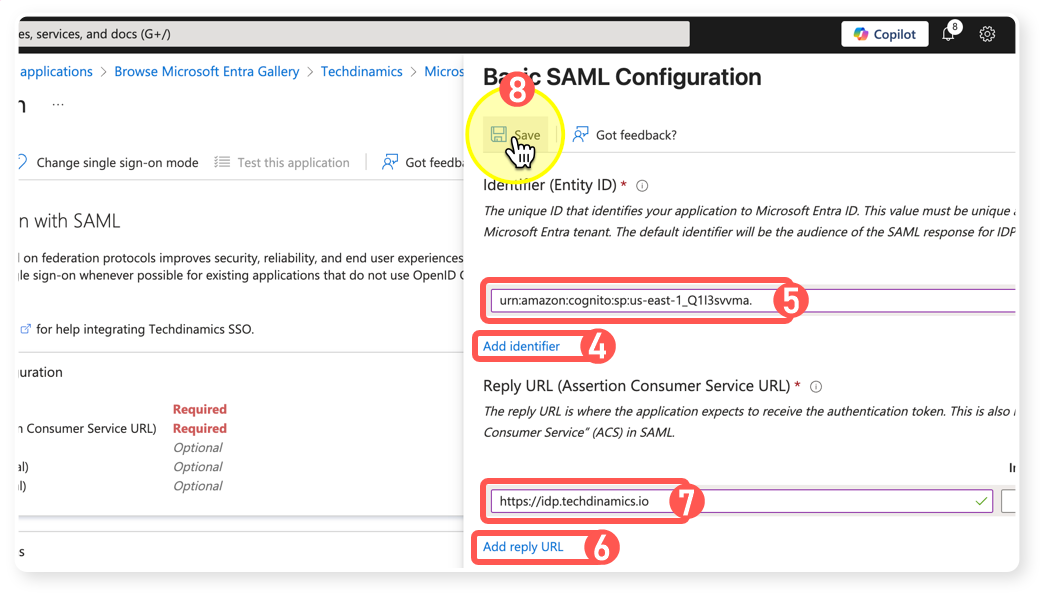Click the first 'Optional' value
The height and width of the screenshot is (605, 1057).
[x=198, y=448]
